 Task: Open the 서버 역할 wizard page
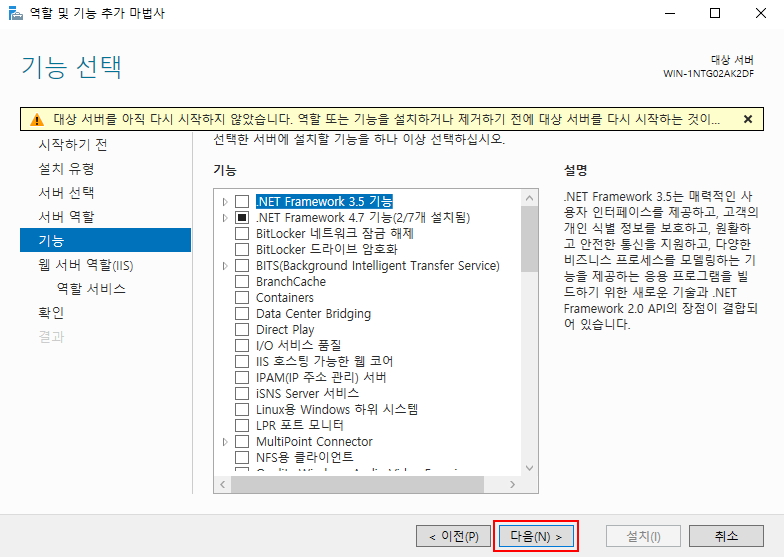67,216
